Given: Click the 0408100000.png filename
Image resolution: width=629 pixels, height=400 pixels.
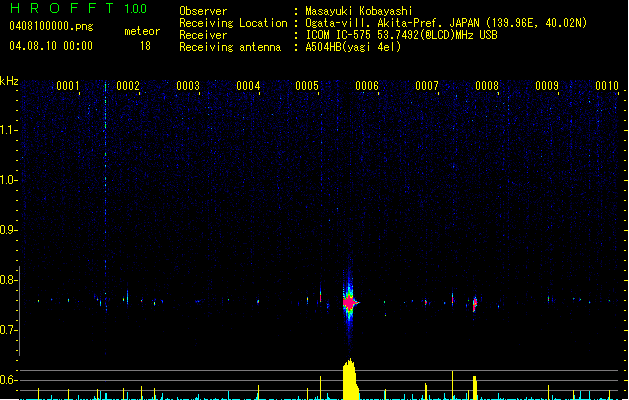Looking at the screenshot, I should click(50, 25).
